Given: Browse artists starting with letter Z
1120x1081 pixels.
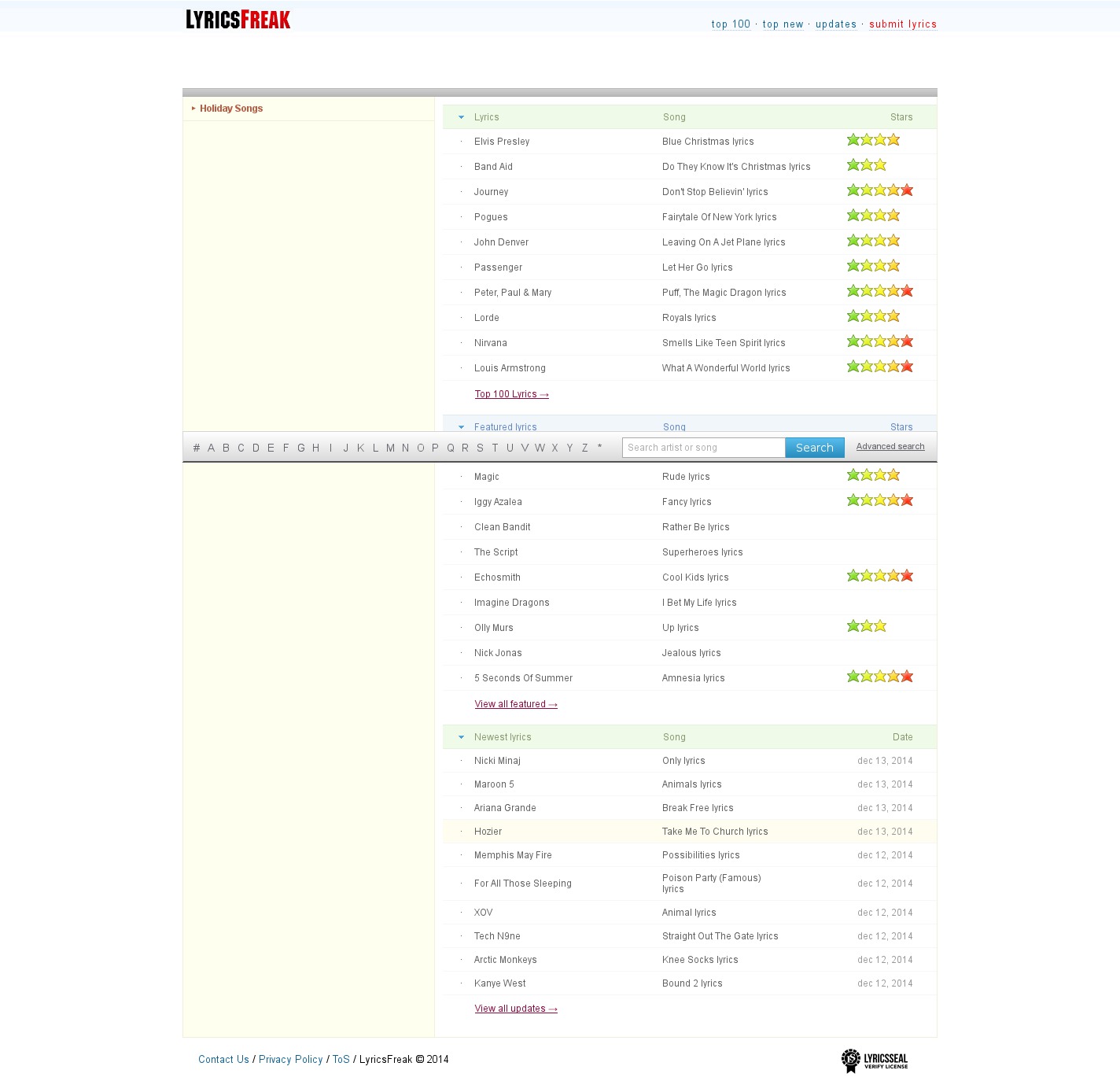Looking at the screenshot, I should point(584,448).
